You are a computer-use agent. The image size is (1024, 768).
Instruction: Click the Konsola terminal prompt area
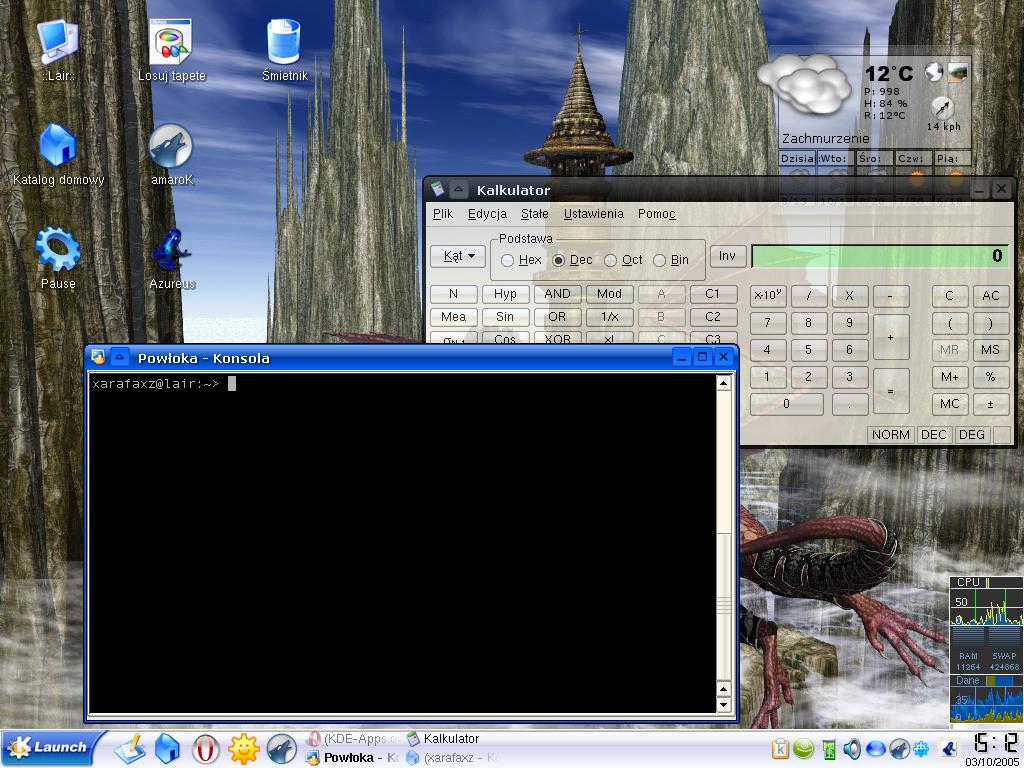tap(402, 543)
